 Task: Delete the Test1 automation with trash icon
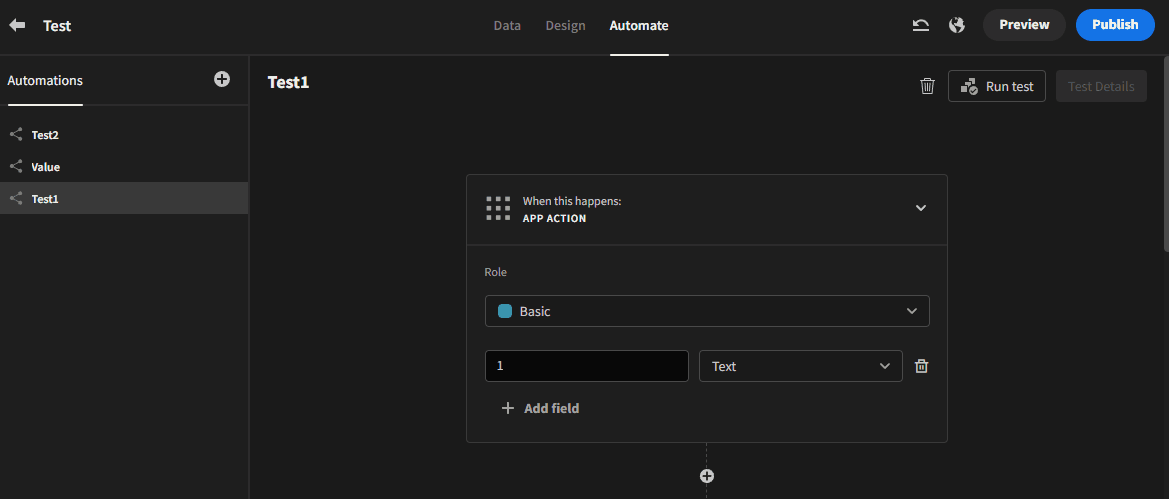tap(927, 86)
